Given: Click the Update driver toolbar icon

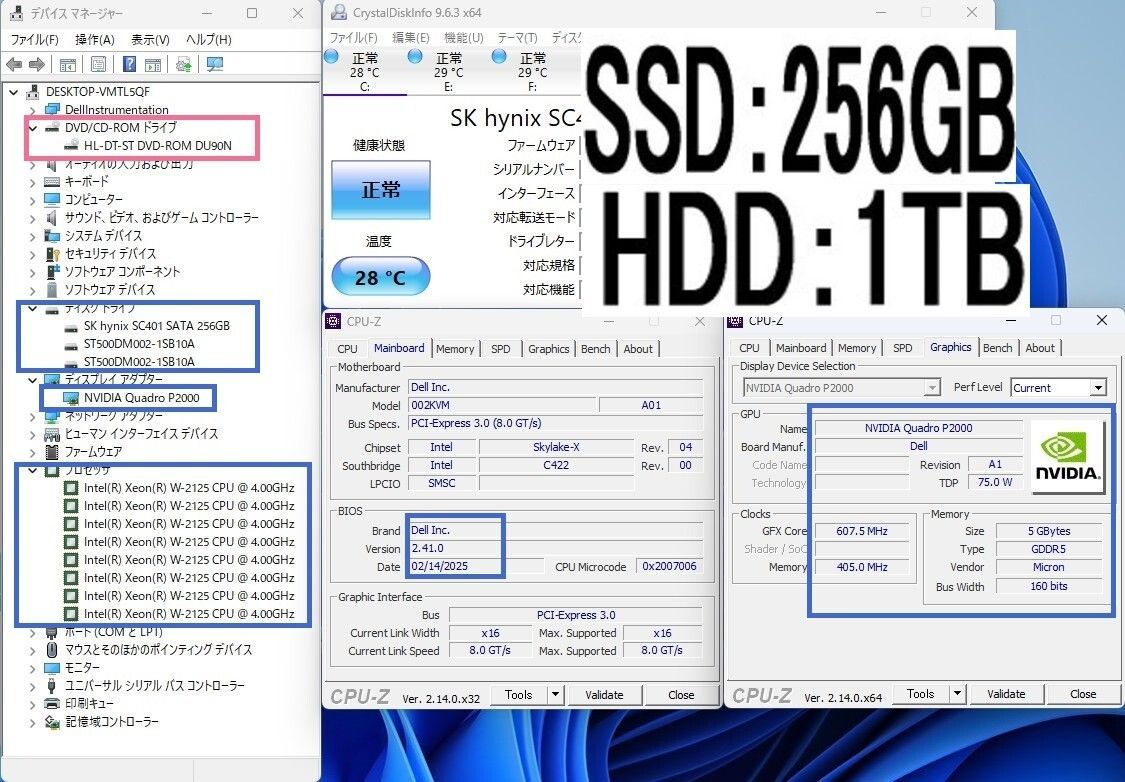Looking at the screenshot, I should (184, 65).
